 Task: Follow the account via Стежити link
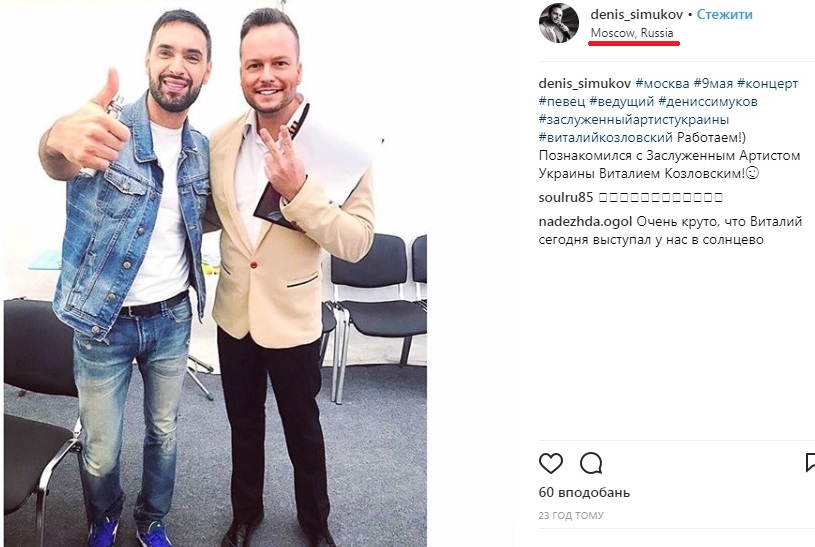[x=724, y=15]
